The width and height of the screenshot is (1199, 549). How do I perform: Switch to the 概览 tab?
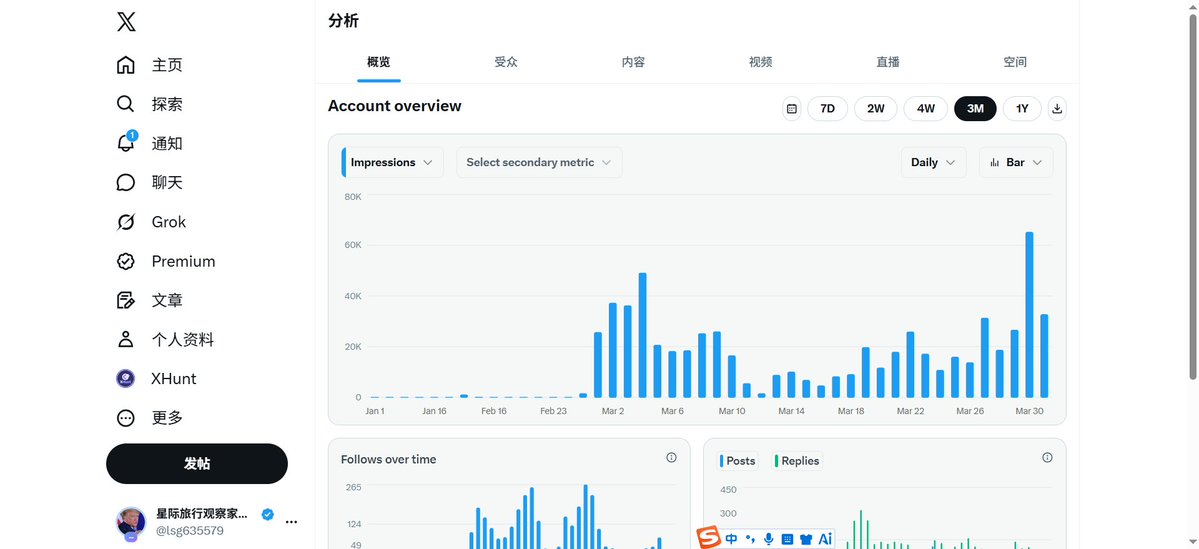click(x=379, y=63)
